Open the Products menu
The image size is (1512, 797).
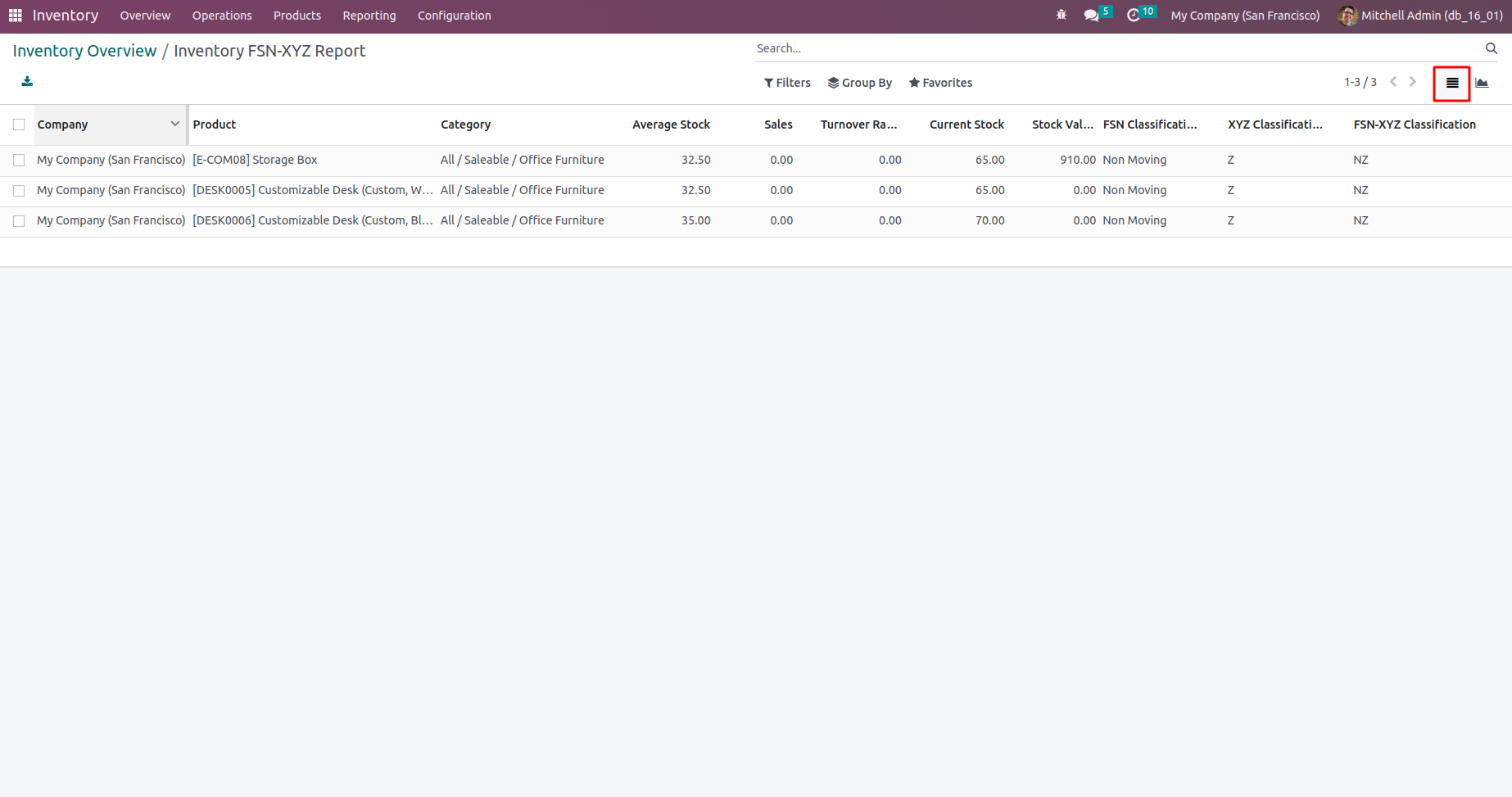[x=297, y=16]
